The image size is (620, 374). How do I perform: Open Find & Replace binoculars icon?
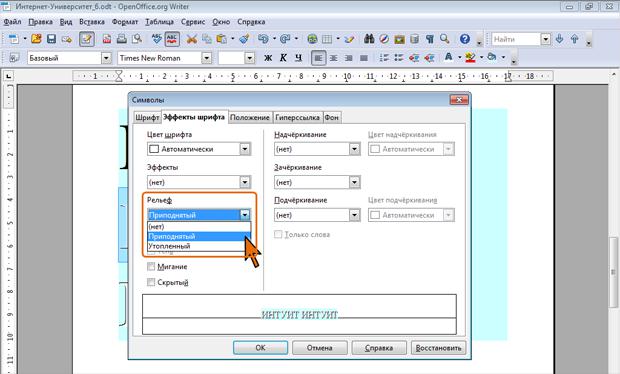pos(369,39)
